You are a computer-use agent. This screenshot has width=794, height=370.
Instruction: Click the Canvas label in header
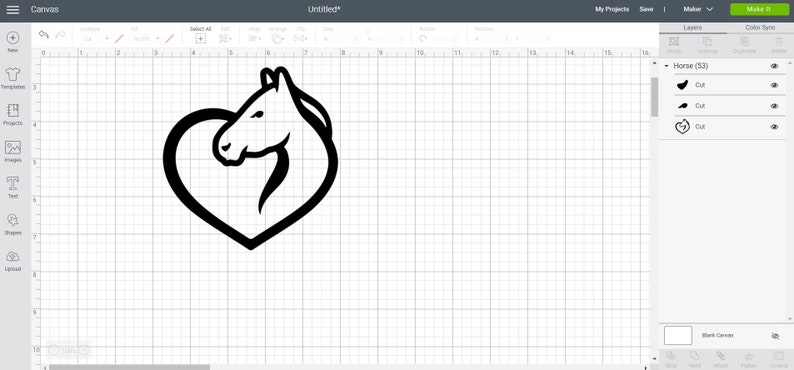(x=45, y=10)
